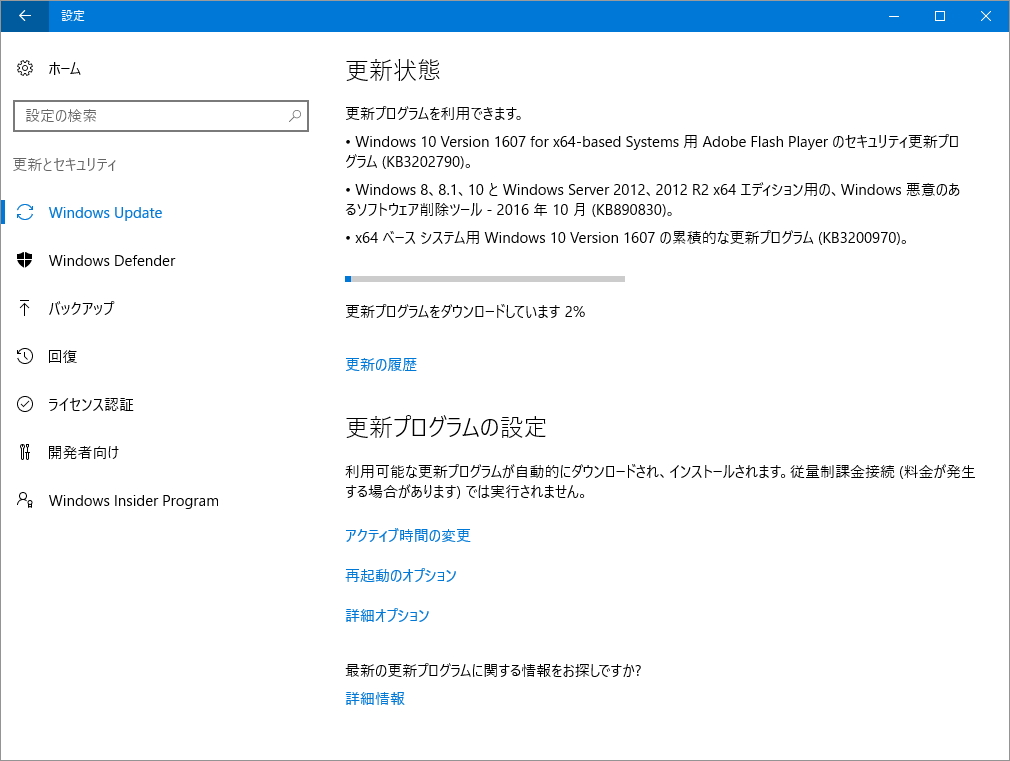
Task: Click the Windows Defender shield icon
Action: [x=25, y=260]
